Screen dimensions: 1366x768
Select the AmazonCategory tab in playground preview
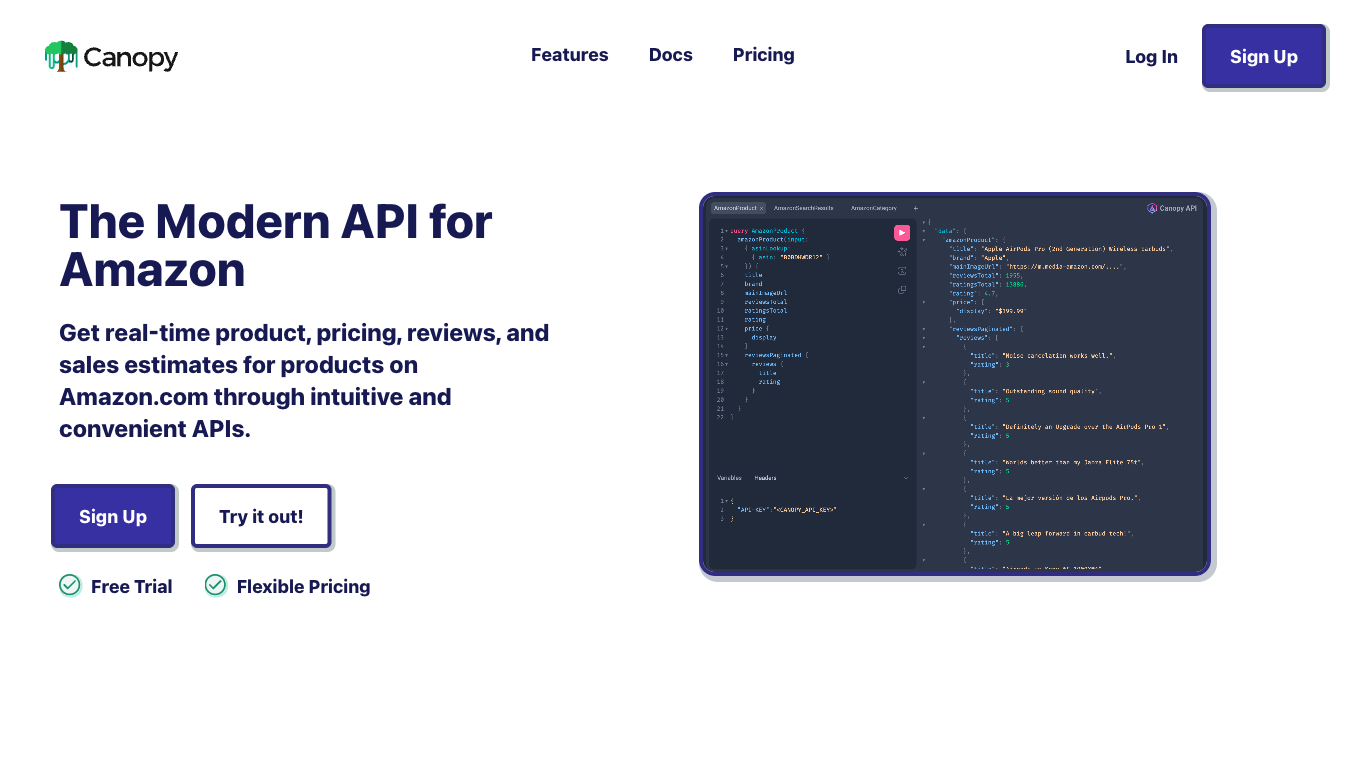pyautogui.click(x=874, y=208)
